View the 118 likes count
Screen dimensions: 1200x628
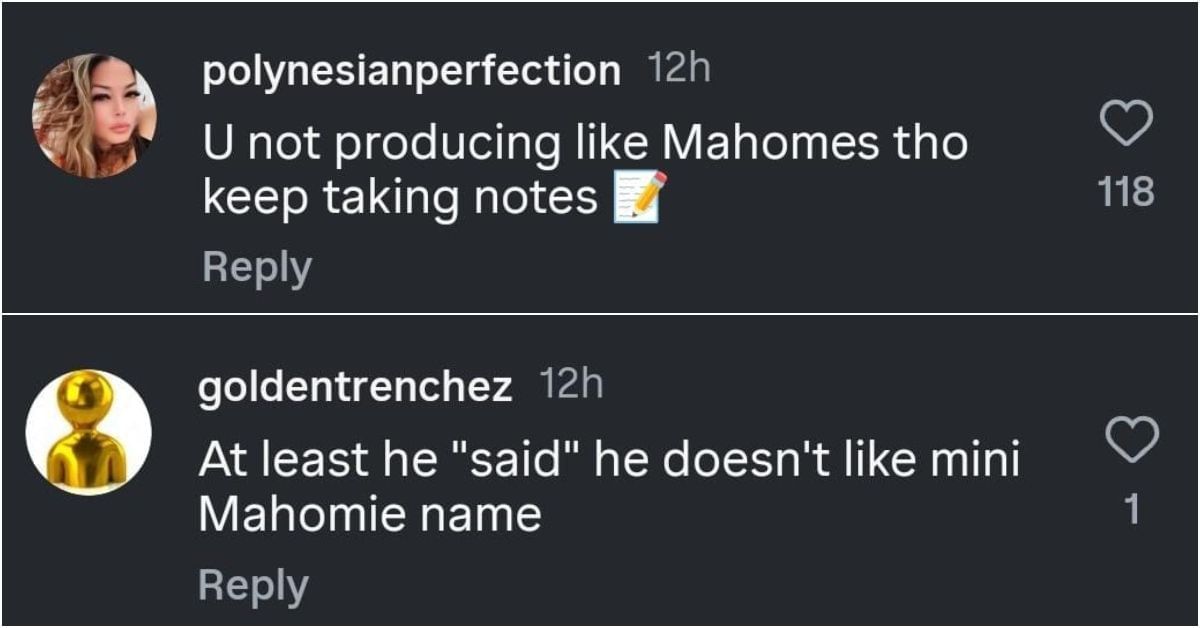(1127, 191)
